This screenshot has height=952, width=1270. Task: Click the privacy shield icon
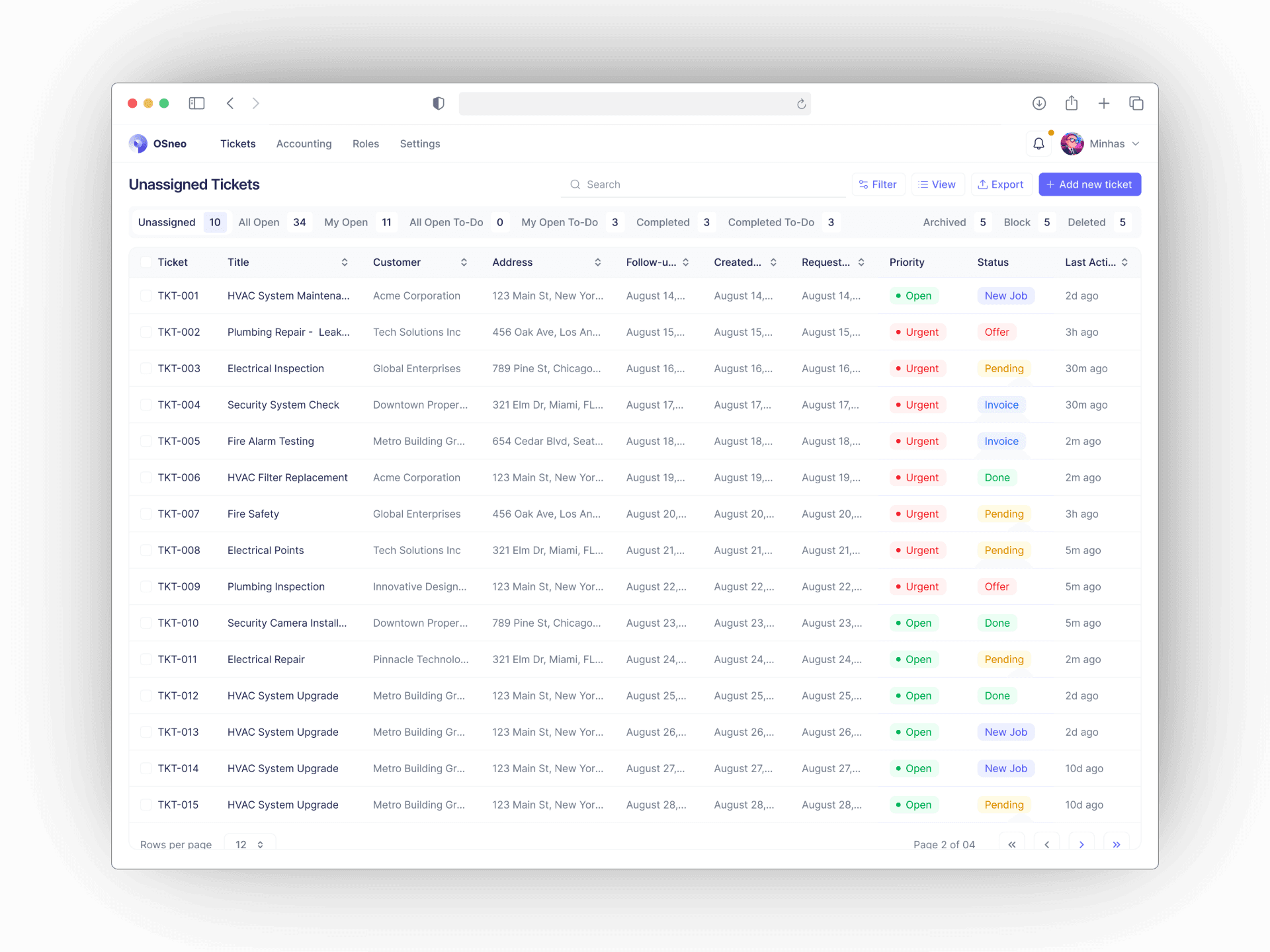pyautogui.click(x=439, y=103)
